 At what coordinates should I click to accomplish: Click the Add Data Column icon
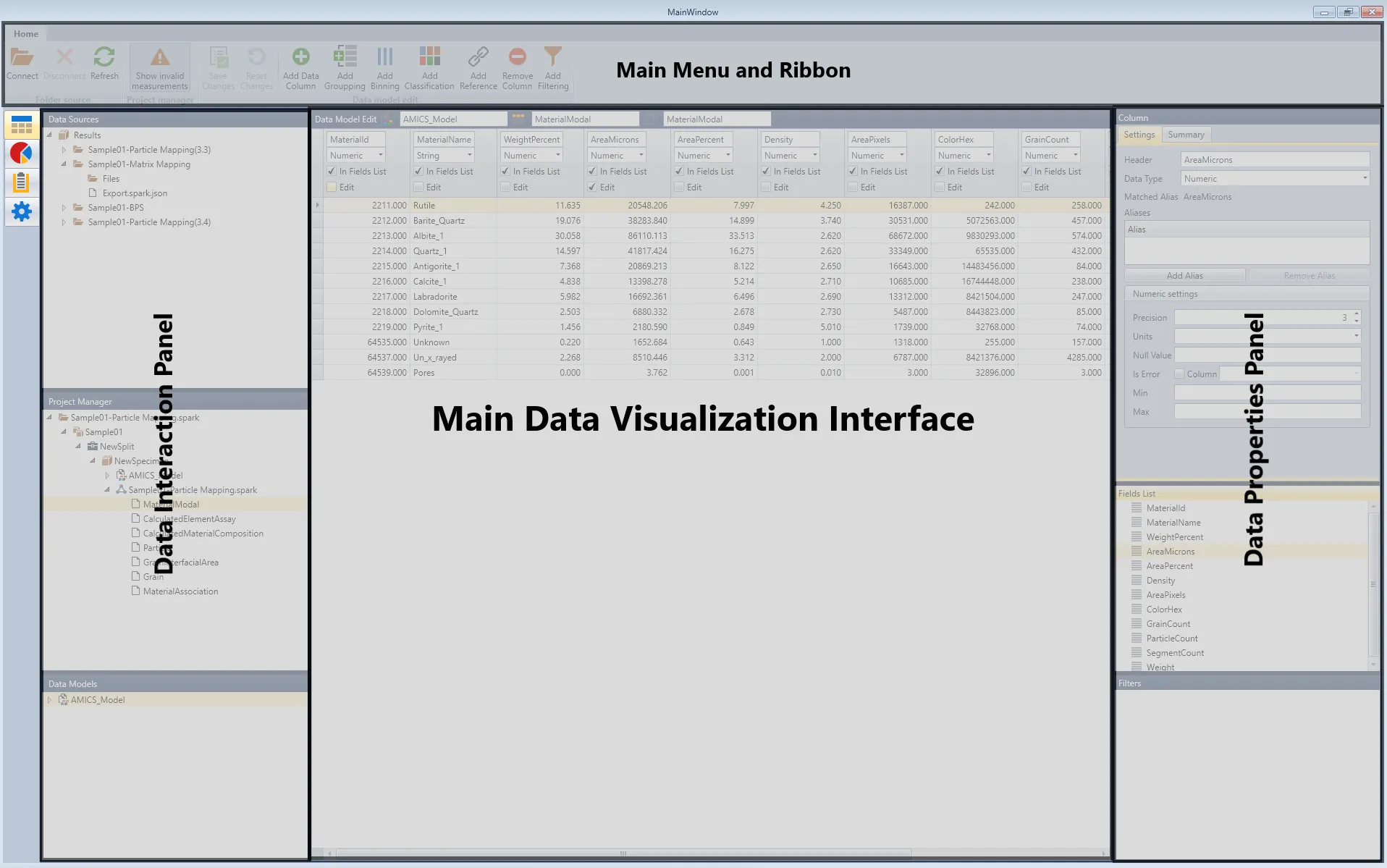pos(301,56)
